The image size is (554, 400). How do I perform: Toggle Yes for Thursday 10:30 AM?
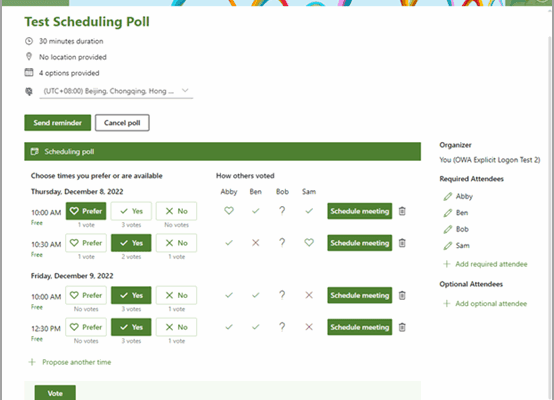click(x=131, y=243)
